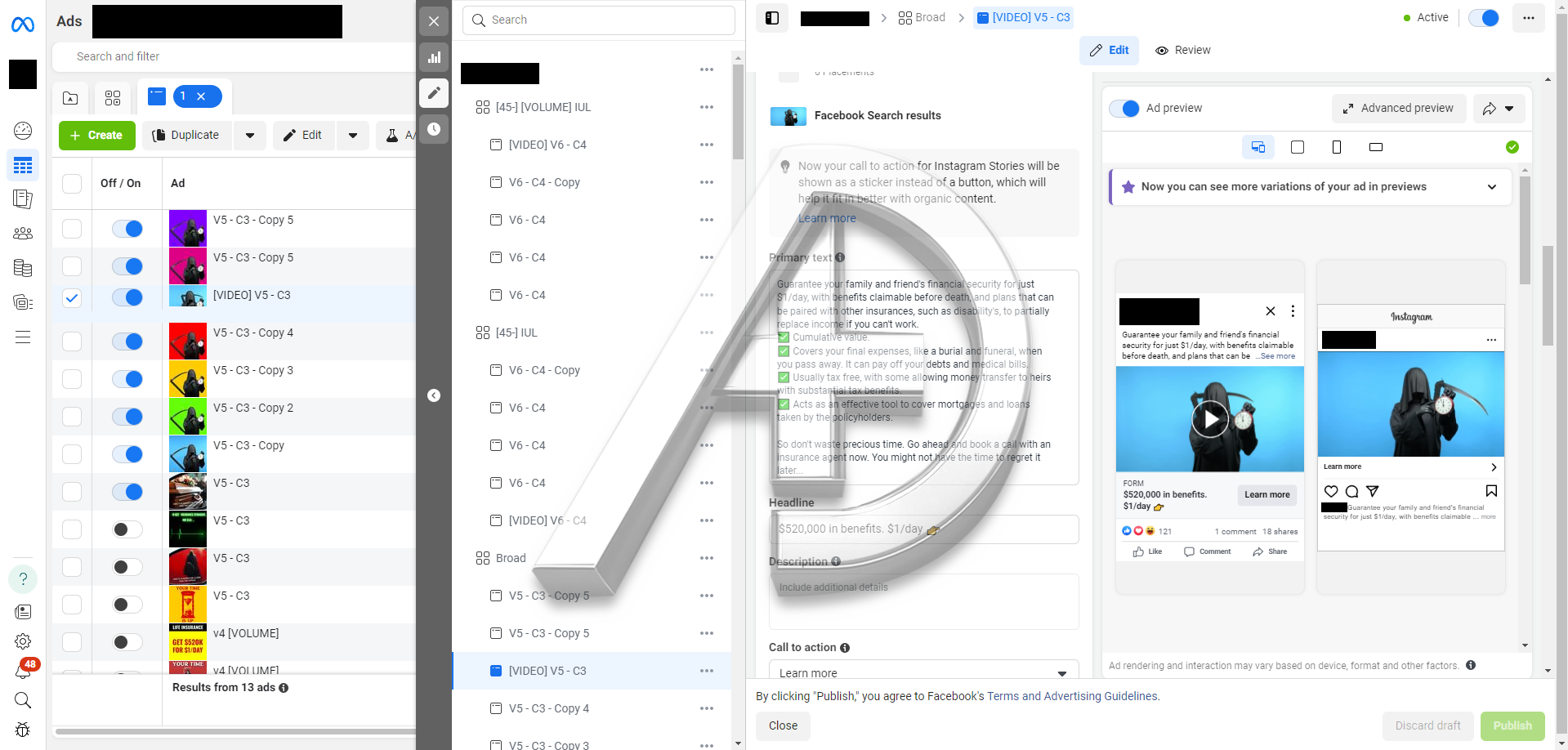
Task: Toggle the layout panel icon beside breadcrumb
Action: 772,18
